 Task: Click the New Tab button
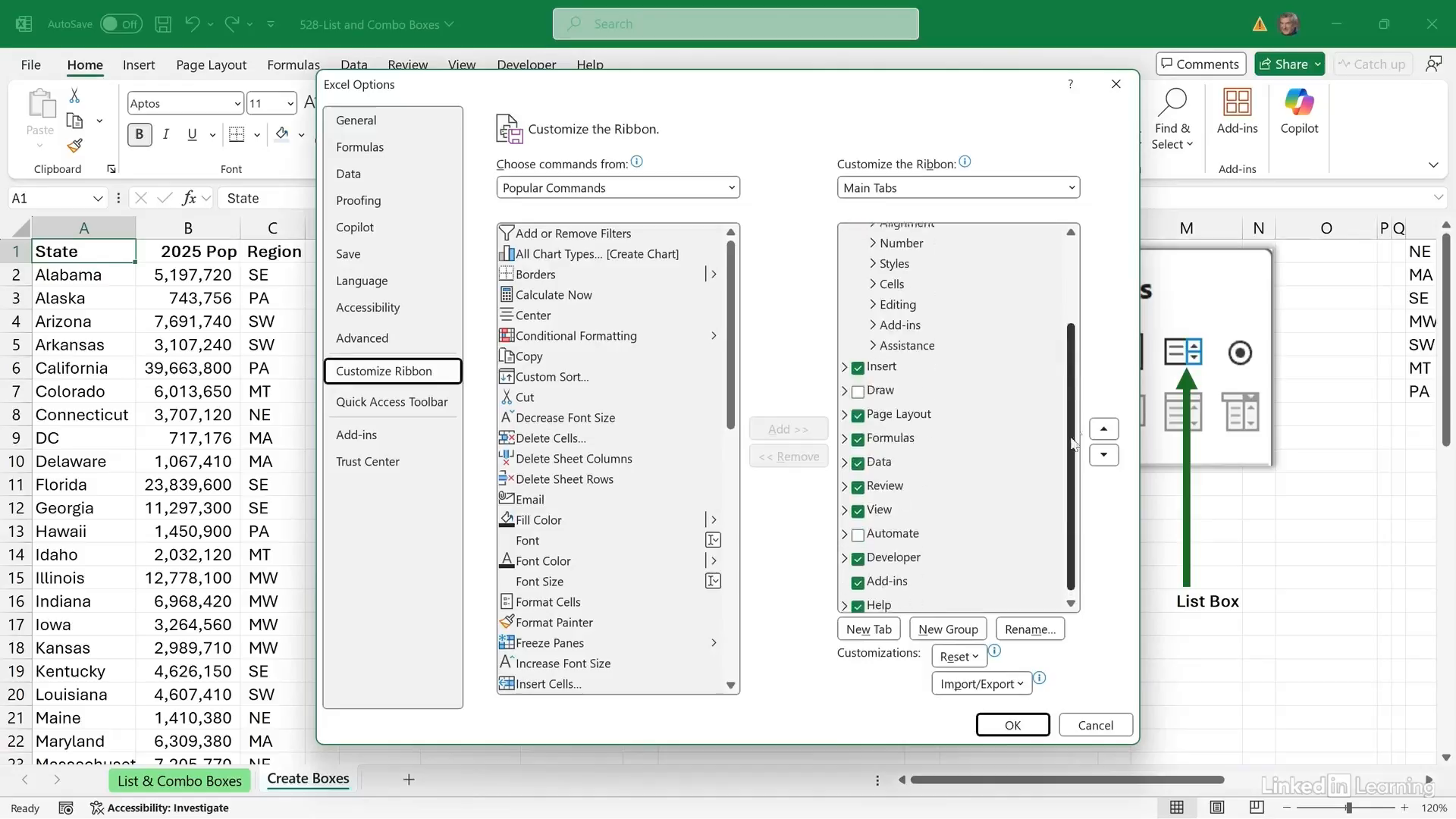868,629
